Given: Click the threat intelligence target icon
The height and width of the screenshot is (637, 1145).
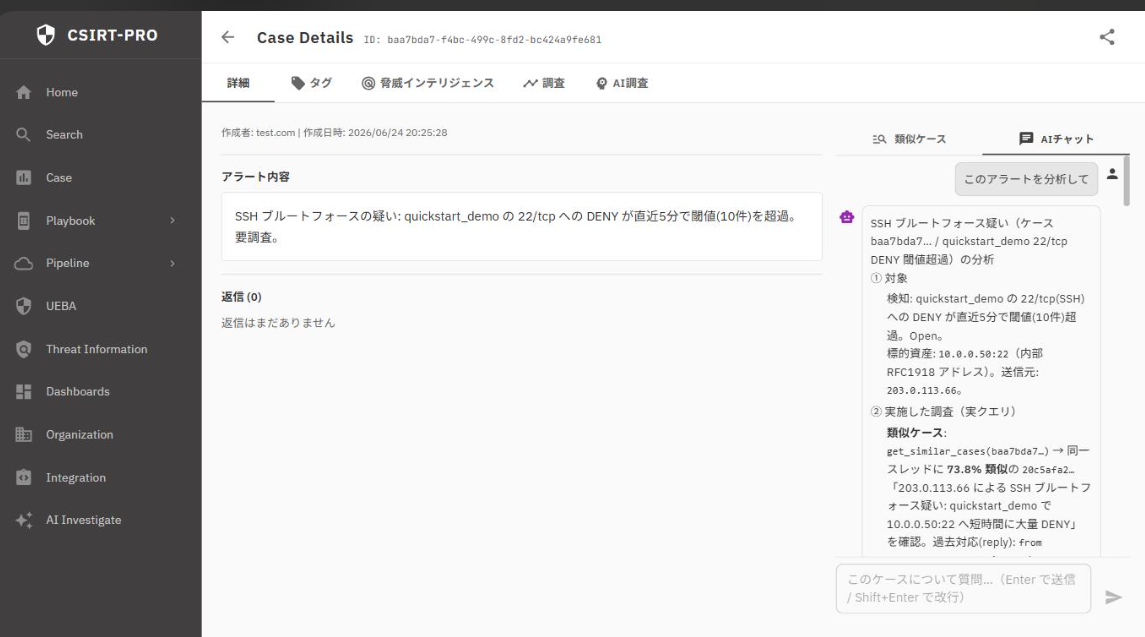Looking at the screenshot, I should [x=368, y=83].
